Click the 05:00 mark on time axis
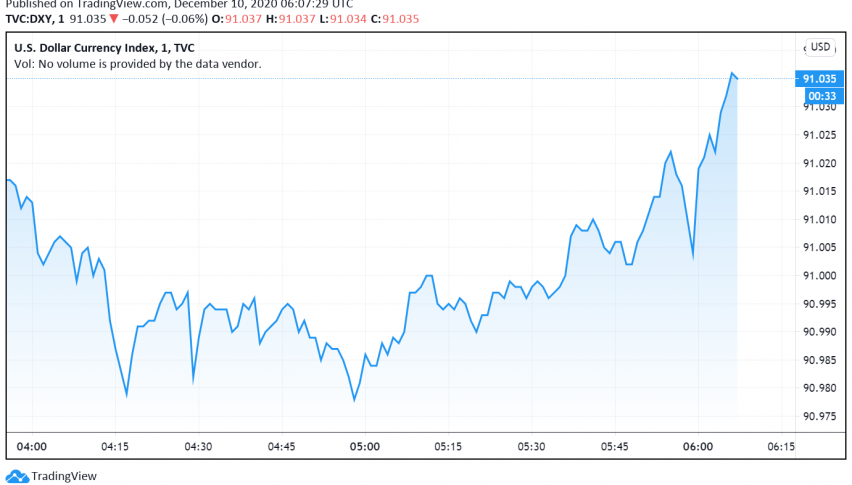 coord(364,446)
